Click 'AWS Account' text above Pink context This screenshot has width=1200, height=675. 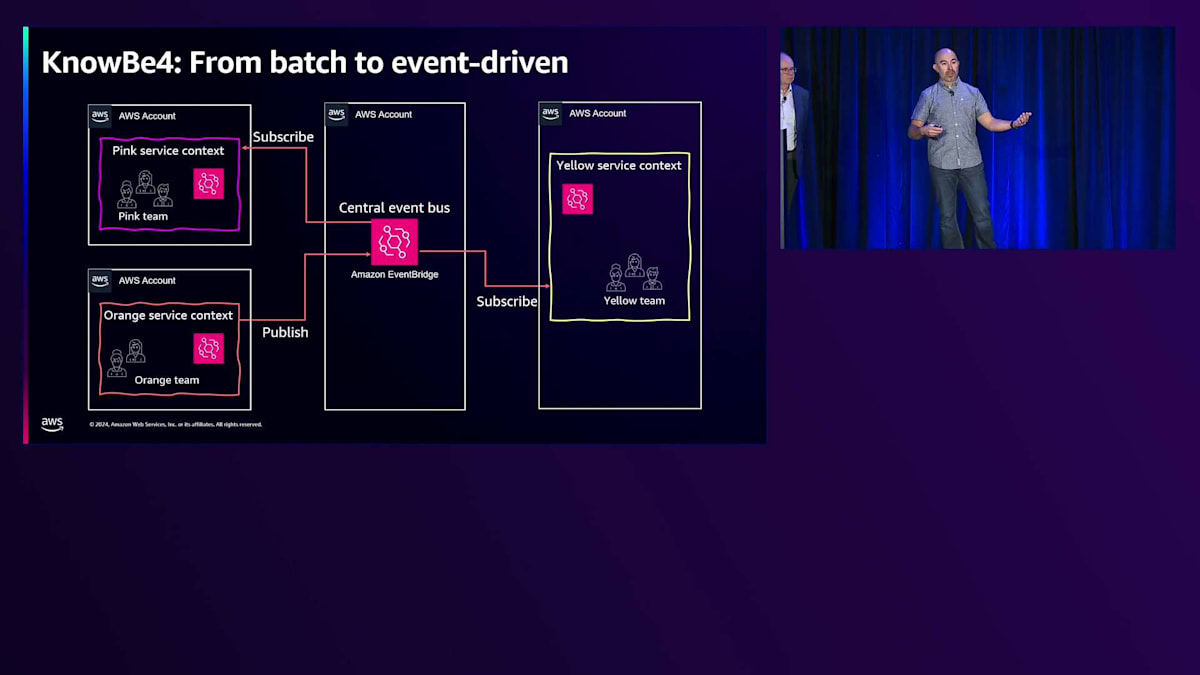coord(147,116)
